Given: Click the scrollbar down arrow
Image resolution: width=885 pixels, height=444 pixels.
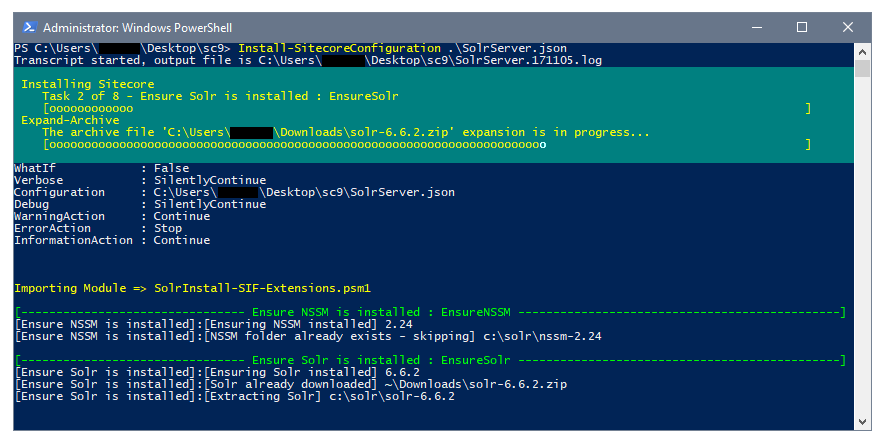Looking at the screenshot, I should tap(862, 422).
